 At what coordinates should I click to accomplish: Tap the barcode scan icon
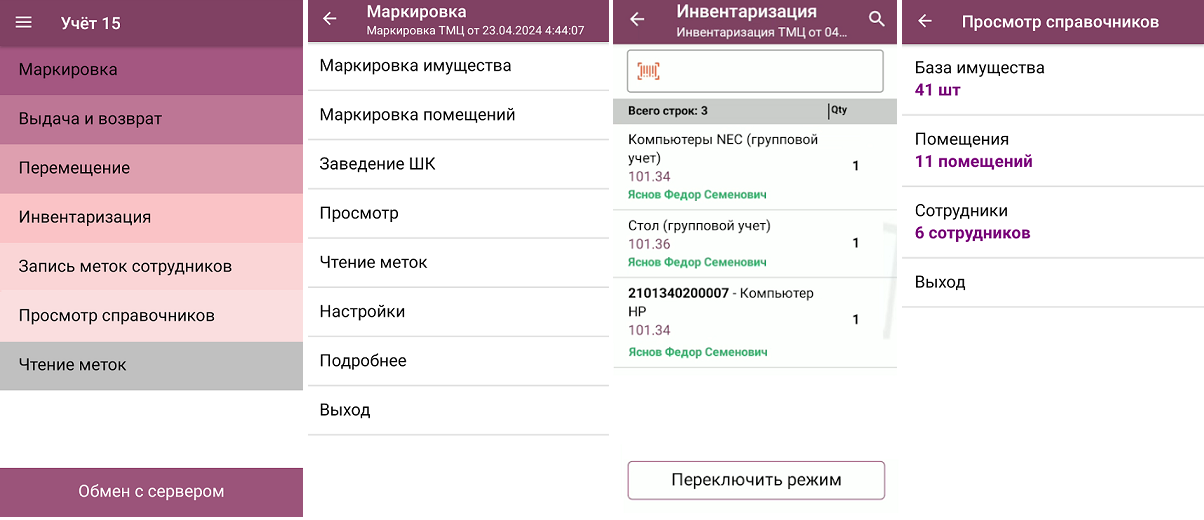tap(650, 71)
